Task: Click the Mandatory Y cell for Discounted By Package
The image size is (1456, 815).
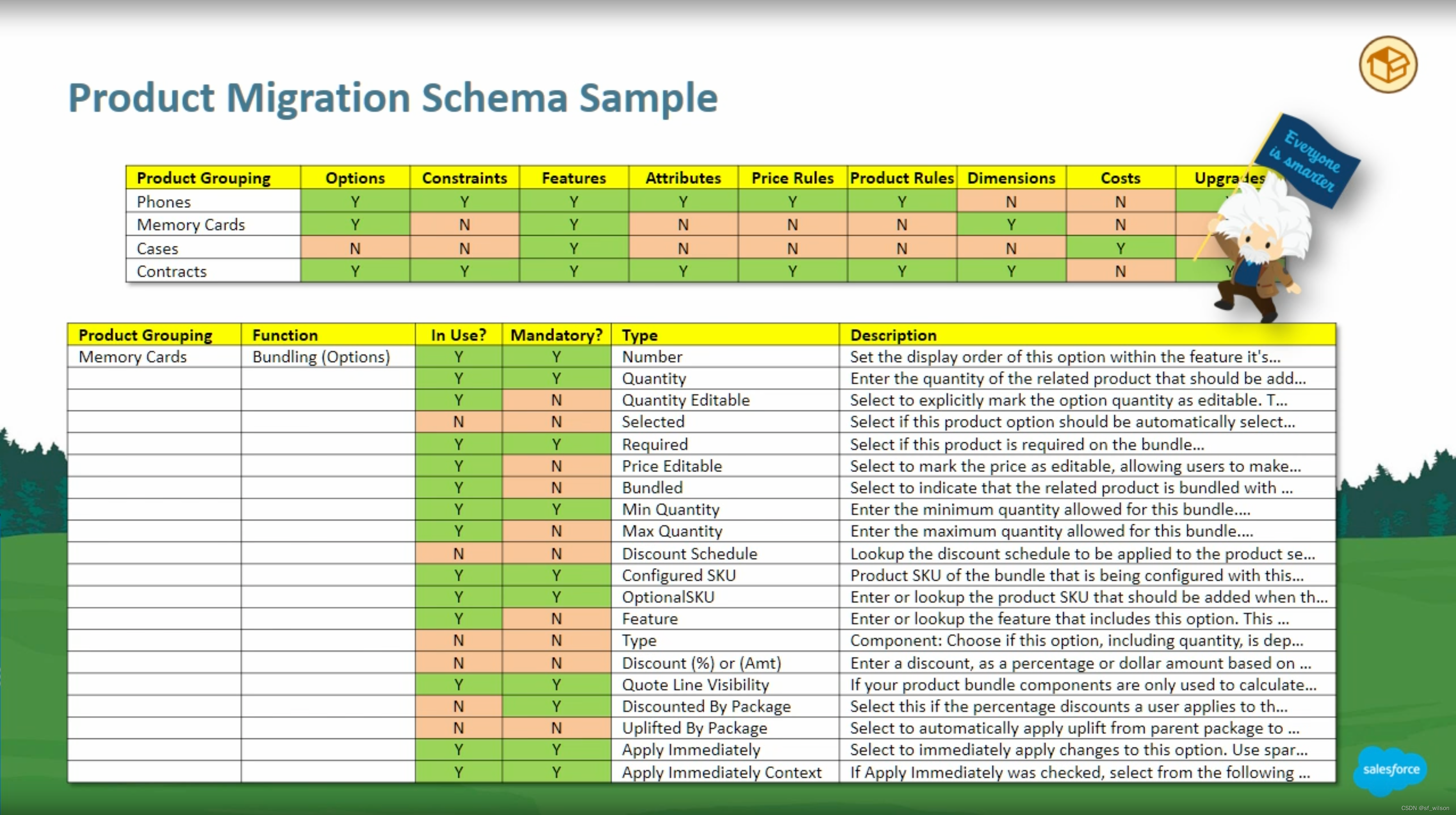Action: pos(556,707)
